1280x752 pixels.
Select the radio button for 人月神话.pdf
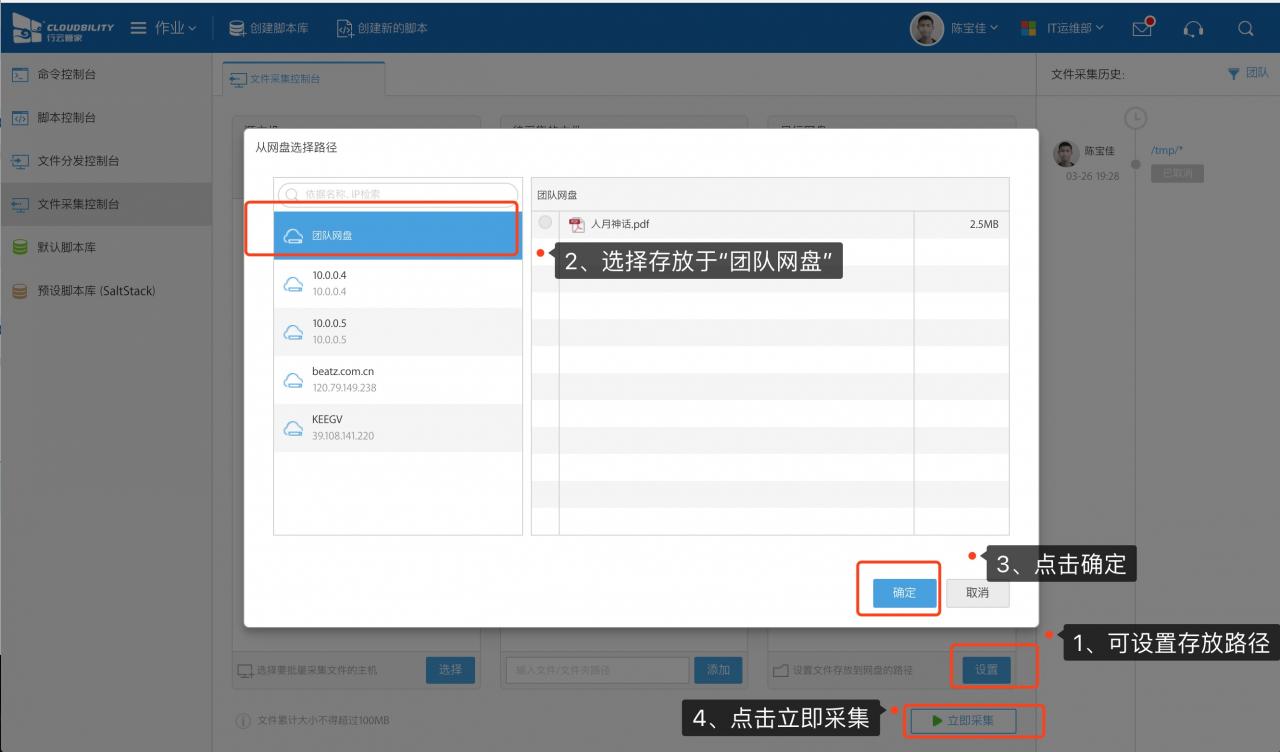(x=545, y=223)
